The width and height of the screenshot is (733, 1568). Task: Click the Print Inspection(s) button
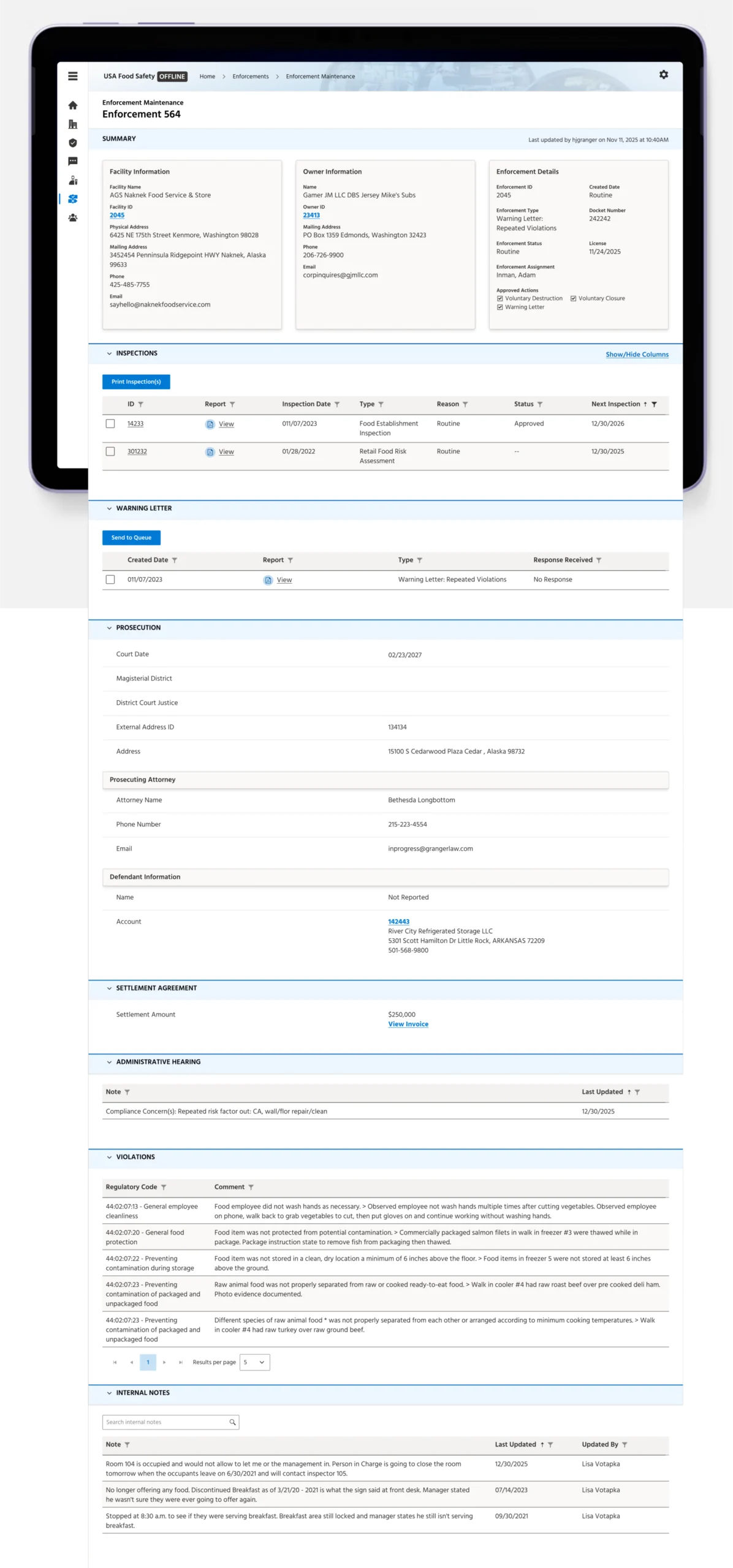pyautogui.click(x=136, y=382)
